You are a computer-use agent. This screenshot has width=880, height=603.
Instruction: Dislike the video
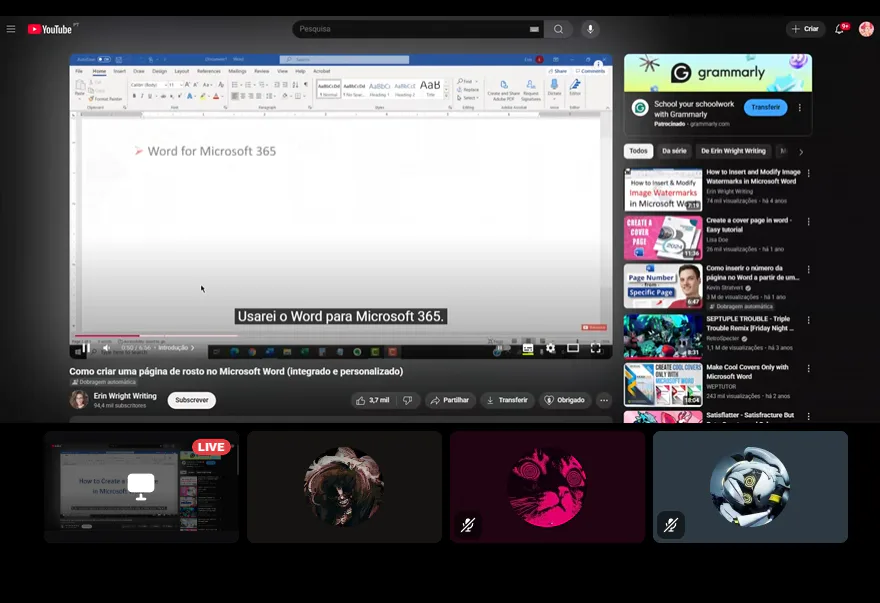408,400
